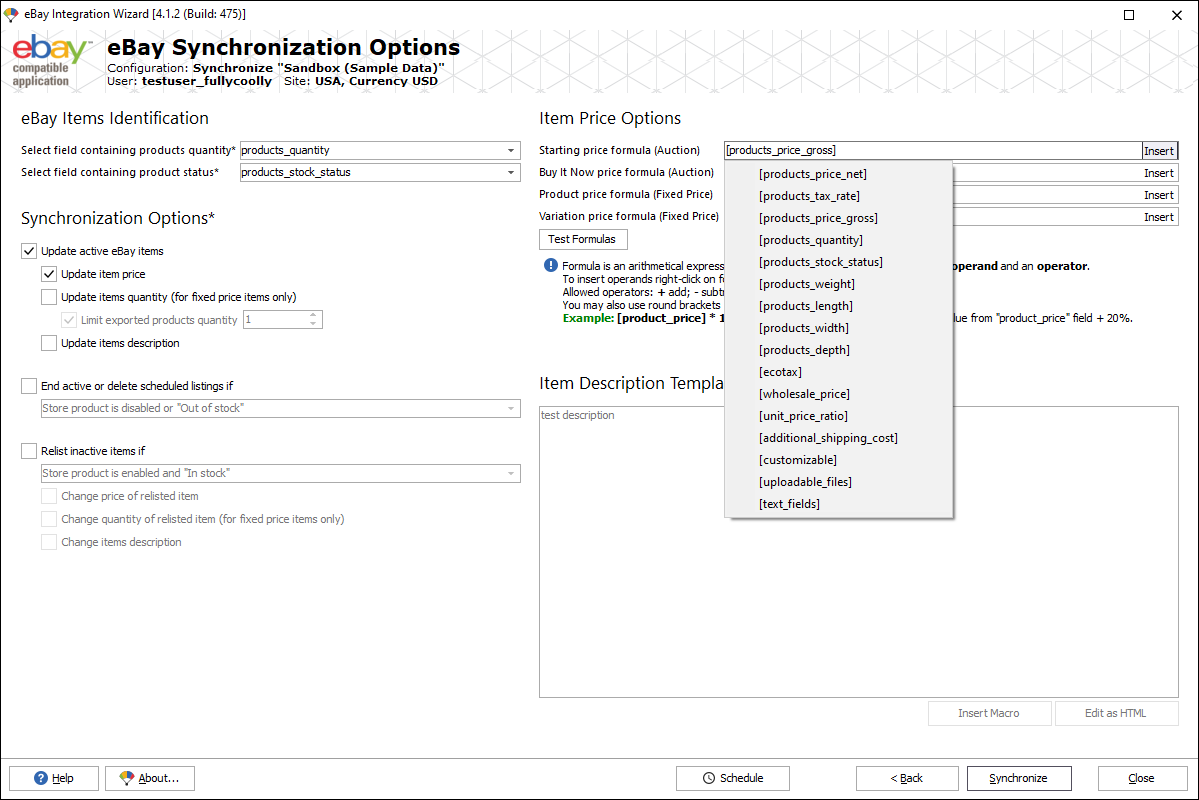Choose [products_tax_rate] operand
Viewport: 1199px width, 800px height.
pyautogui.click(x=838, y=196)
